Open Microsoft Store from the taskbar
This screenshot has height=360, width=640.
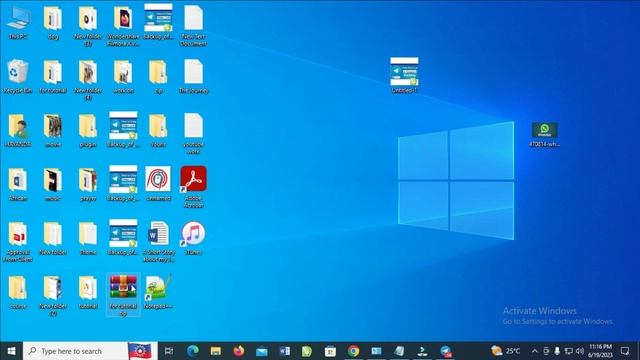click(330, 351)
